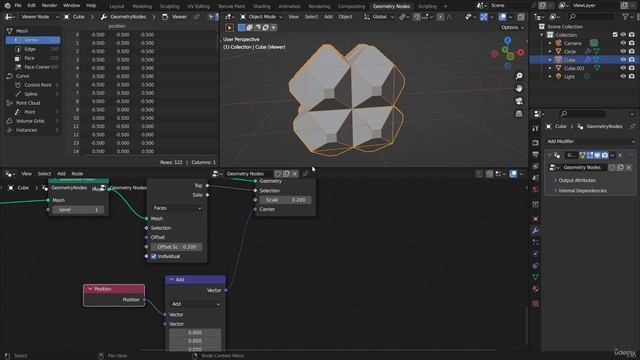
Task: Expand the Output Attributes panel
Action: pos(576,180)
